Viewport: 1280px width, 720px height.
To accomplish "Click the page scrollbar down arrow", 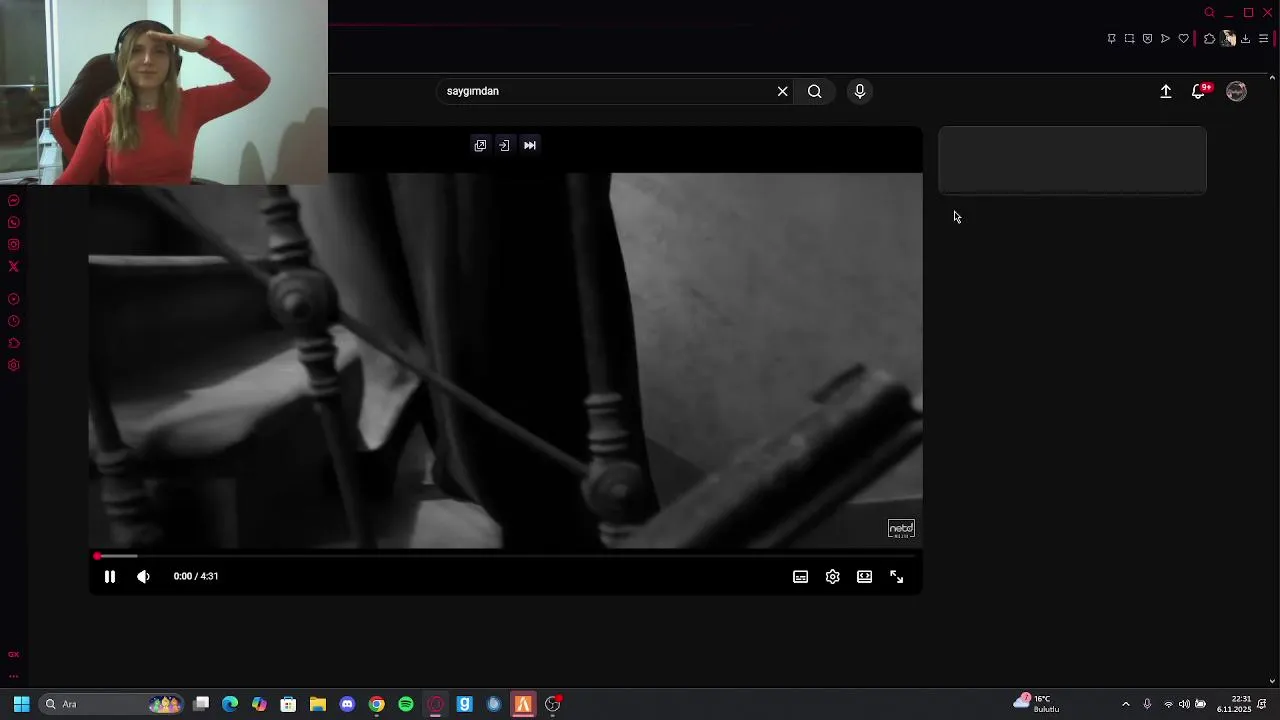I will click(1272, 682).
